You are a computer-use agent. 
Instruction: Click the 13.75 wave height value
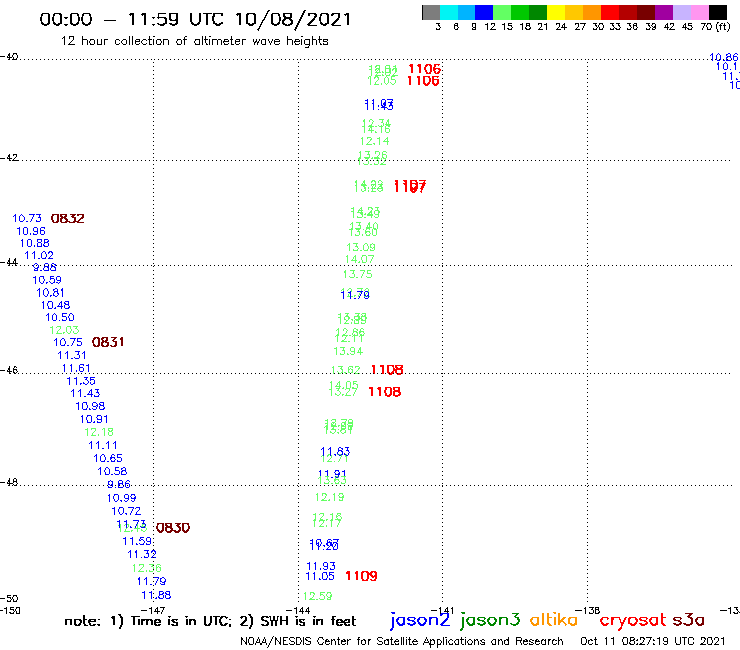358,274
